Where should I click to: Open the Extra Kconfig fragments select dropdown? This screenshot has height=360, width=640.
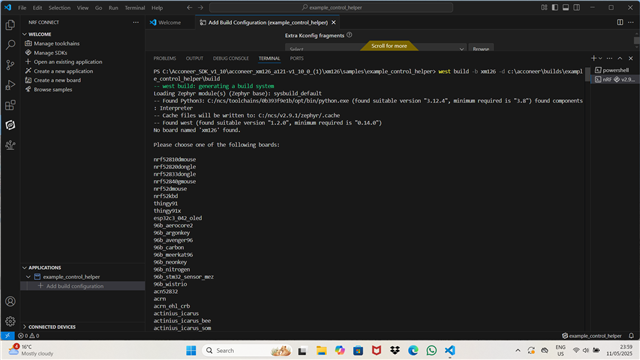(376, 49)
